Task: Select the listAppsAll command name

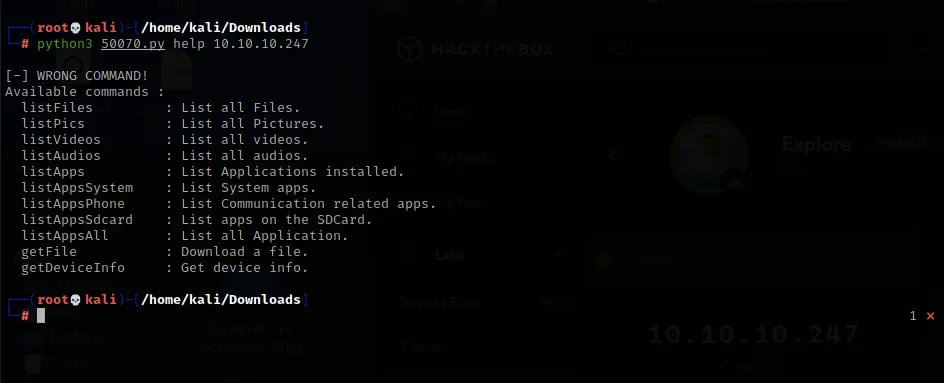Action: click(65, 235)
